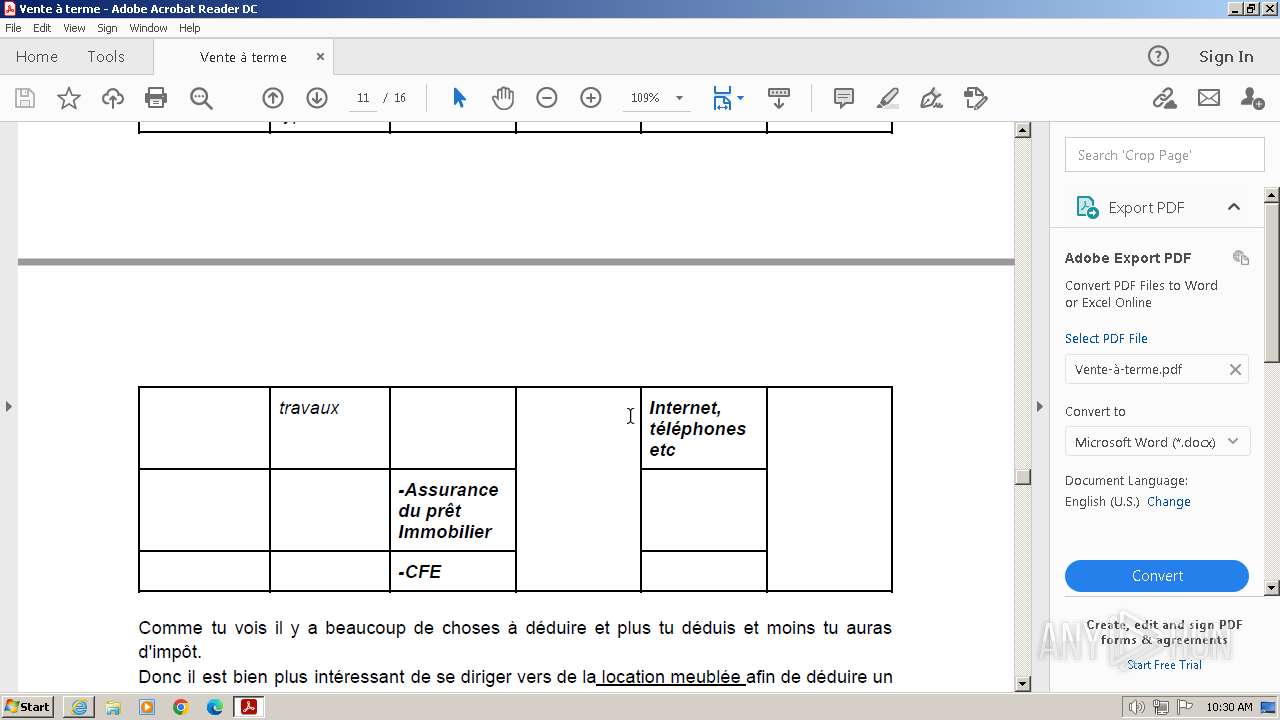Click the -CFE table cell
Screen dimensions: 1280x720
coord(453,571)
